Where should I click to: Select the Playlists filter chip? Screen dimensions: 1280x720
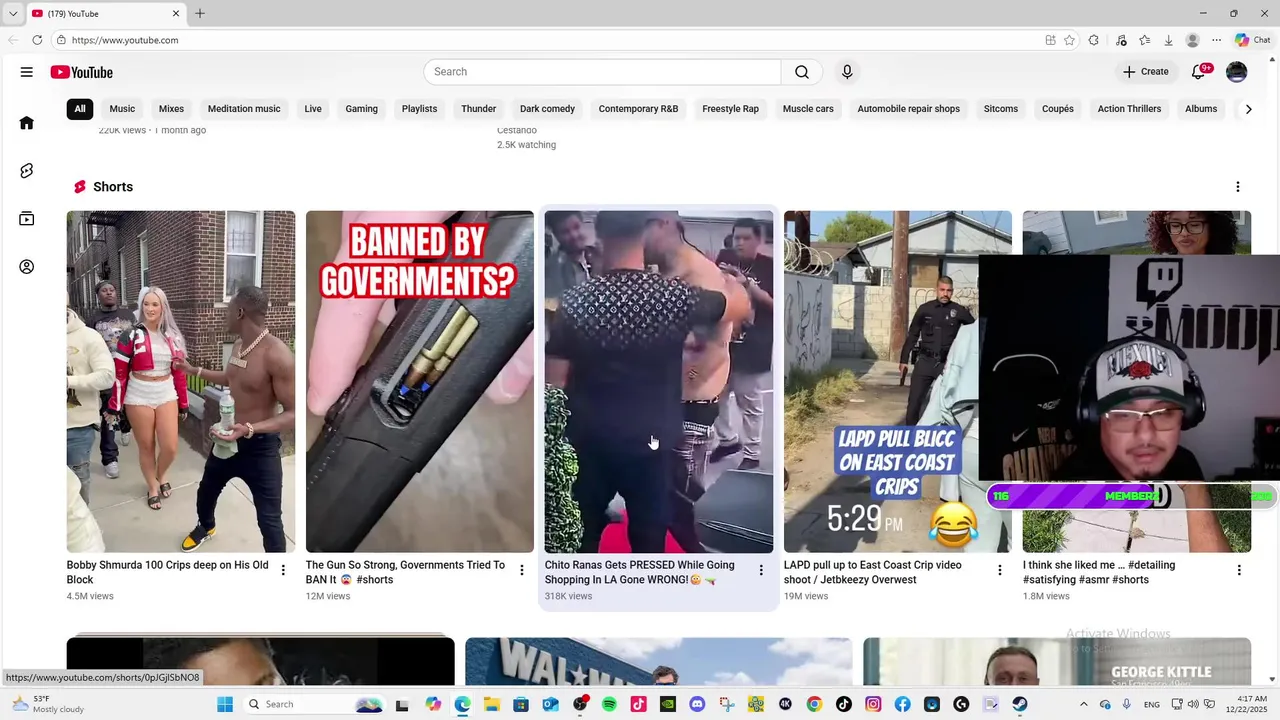tap(419, 109)
